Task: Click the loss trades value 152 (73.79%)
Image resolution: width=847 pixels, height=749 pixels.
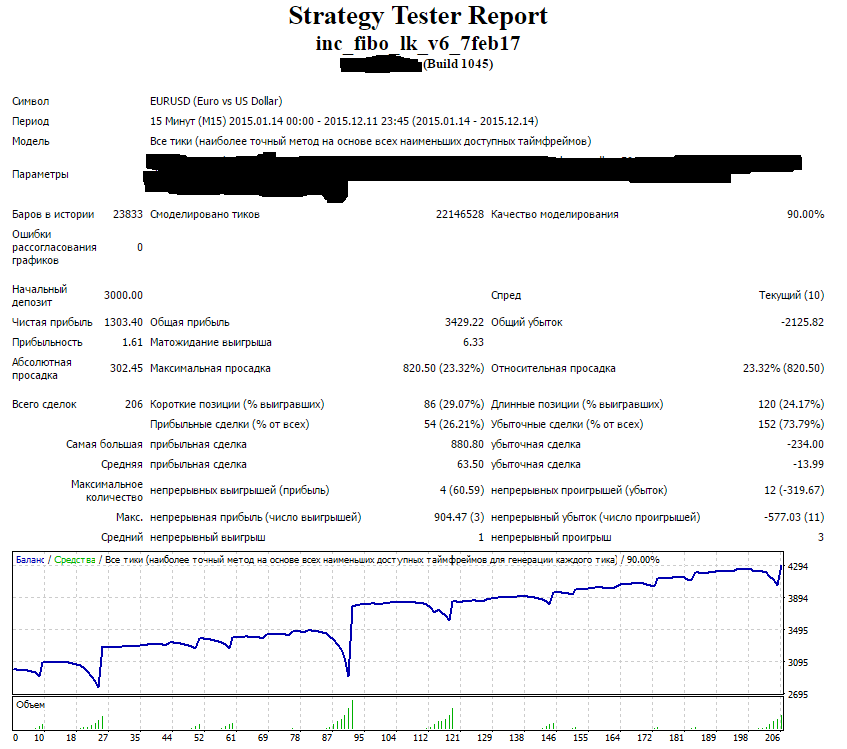Action: click(x=791, y=424)
